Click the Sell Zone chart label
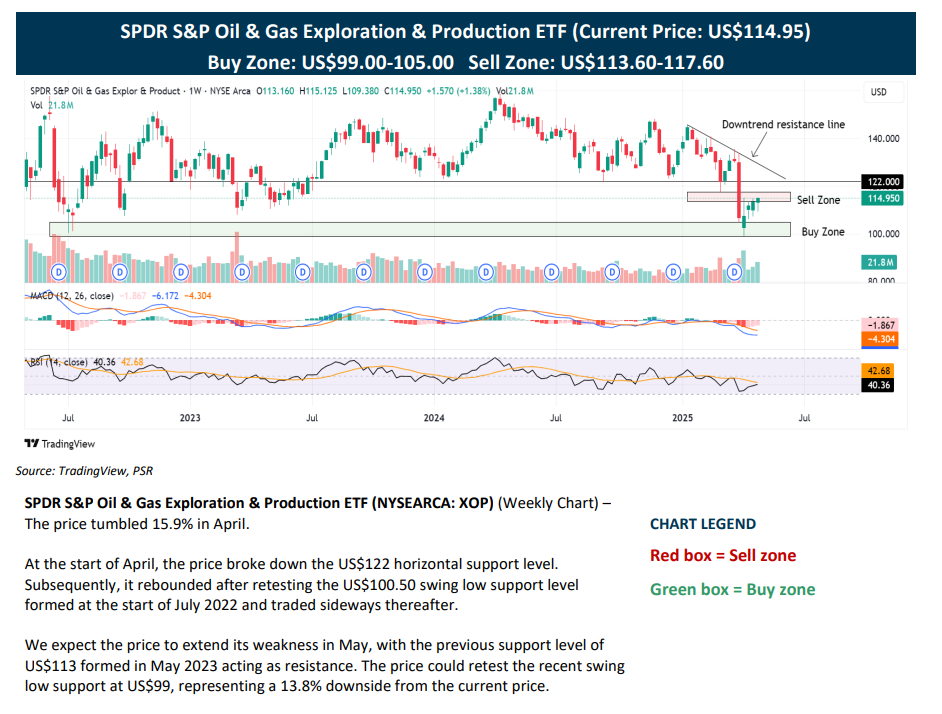 [x=818, y=200]
